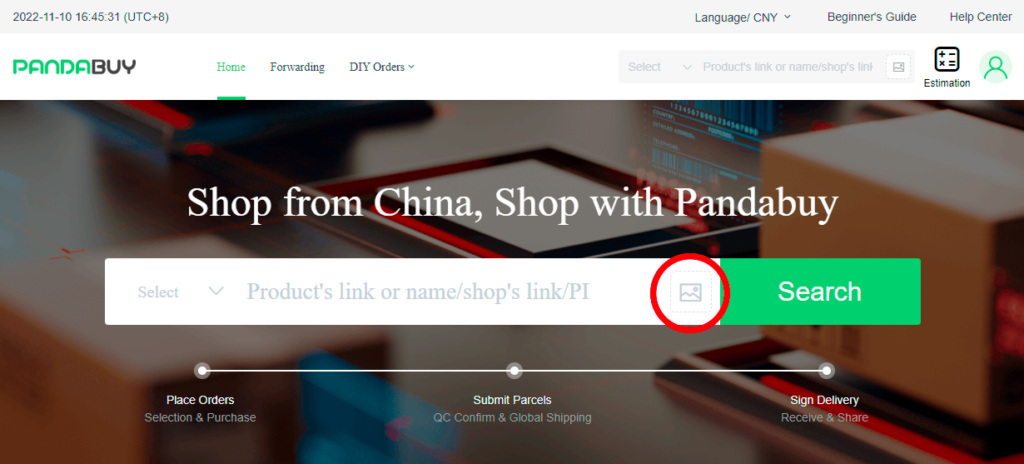Click the Place Orders step dot

click(x=202, y=371)
